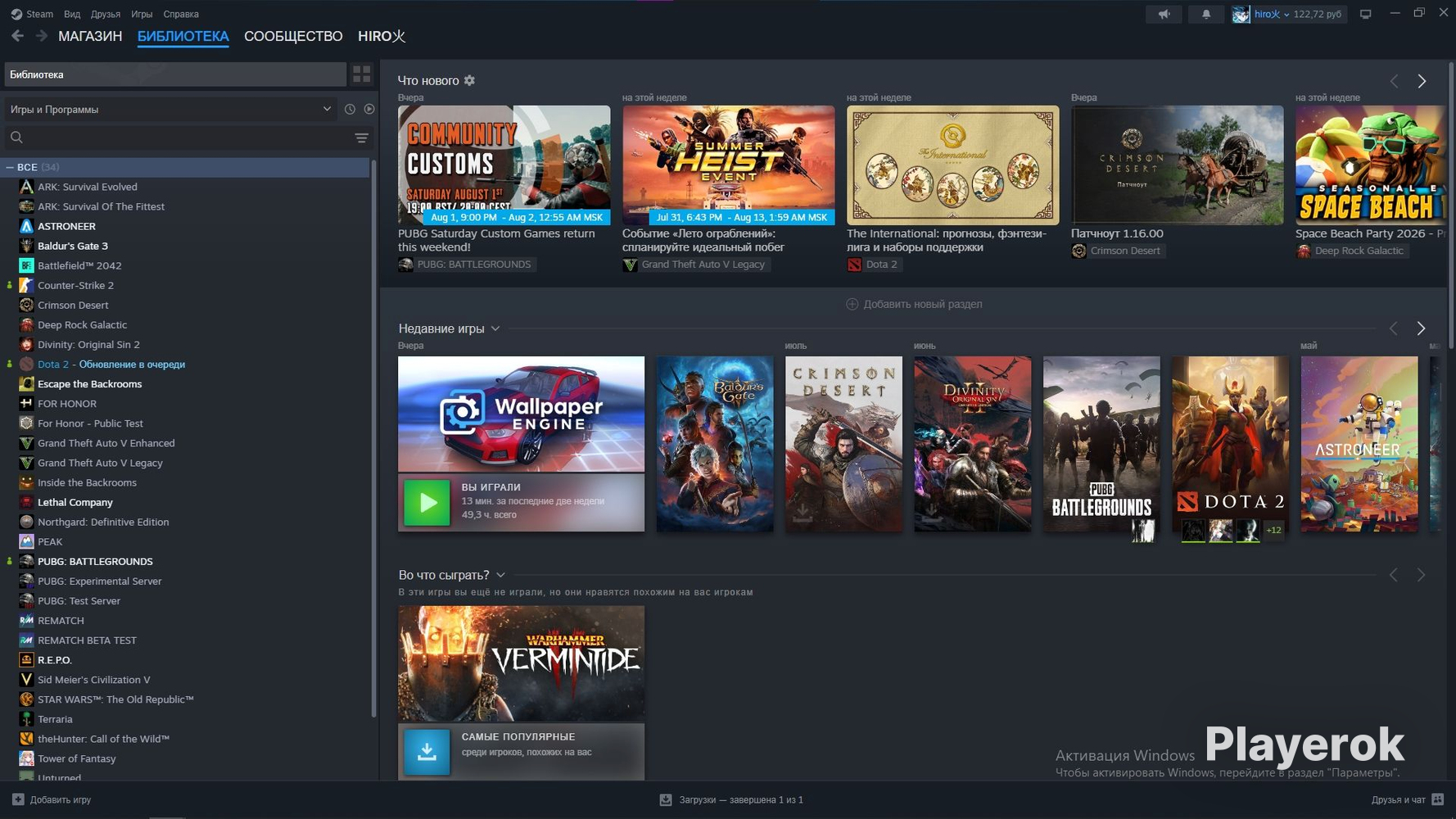Click the Terraria list icon
The image size is (1456, 819).
(26, 719)
